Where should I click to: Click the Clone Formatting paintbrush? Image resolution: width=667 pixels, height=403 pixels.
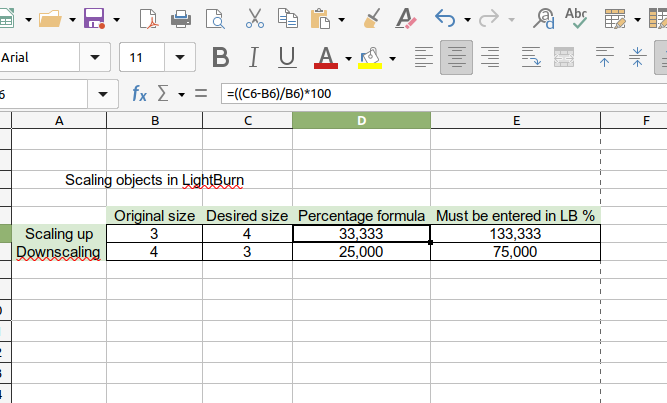[372, 18]
